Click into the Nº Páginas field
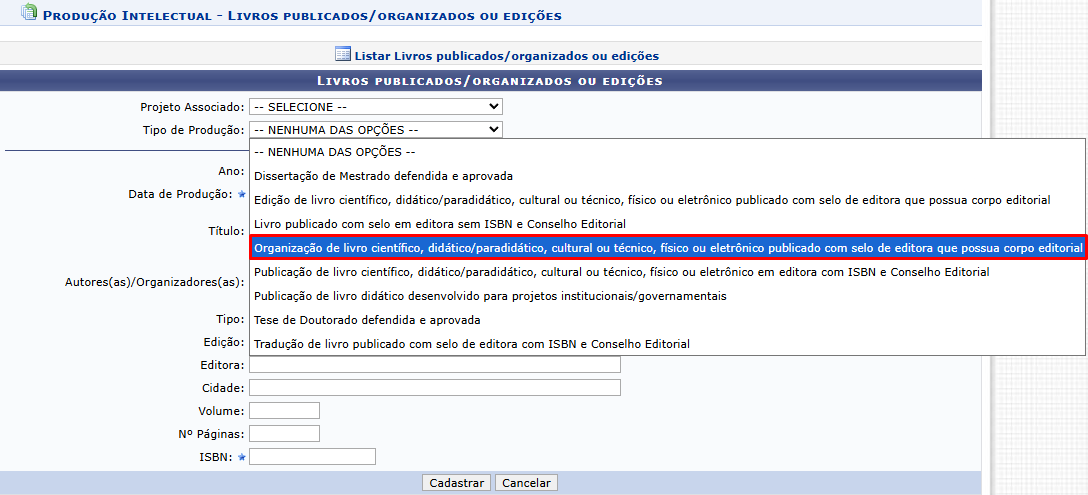 284,433
